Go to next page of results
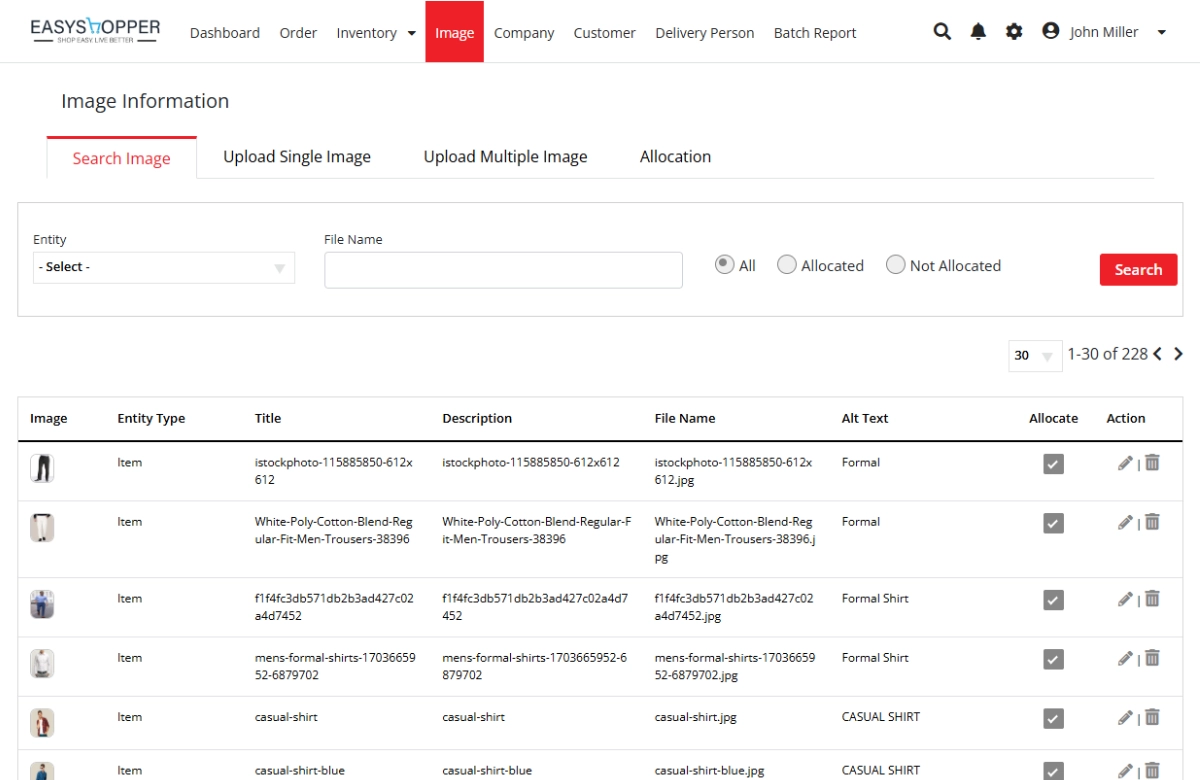 click(1178, 354)
